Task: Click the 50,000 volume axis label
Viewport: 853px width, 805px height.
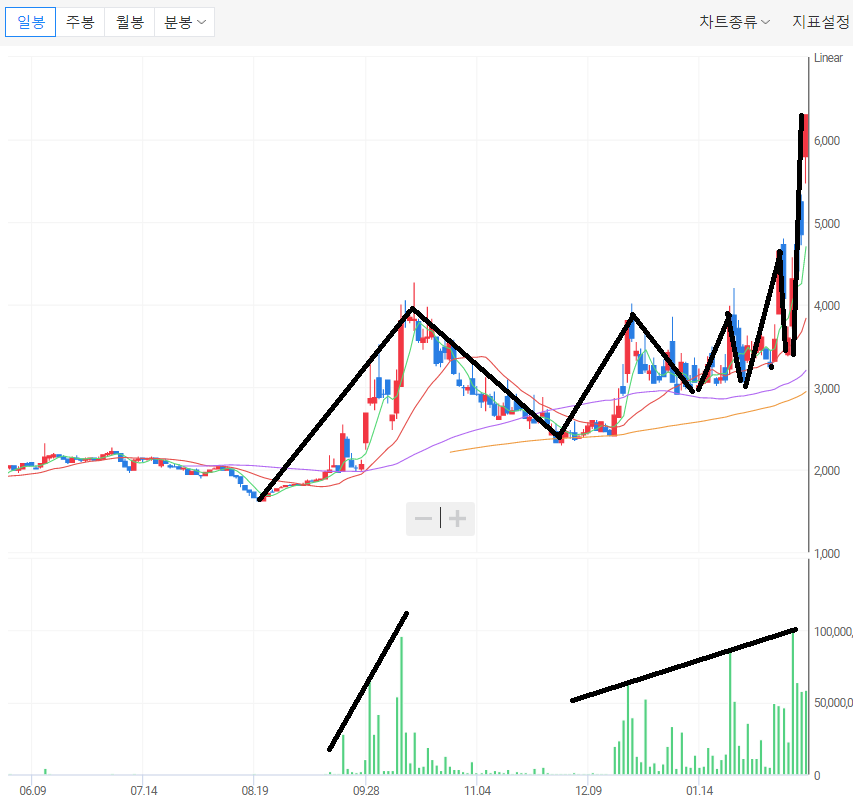Action: 833,703
